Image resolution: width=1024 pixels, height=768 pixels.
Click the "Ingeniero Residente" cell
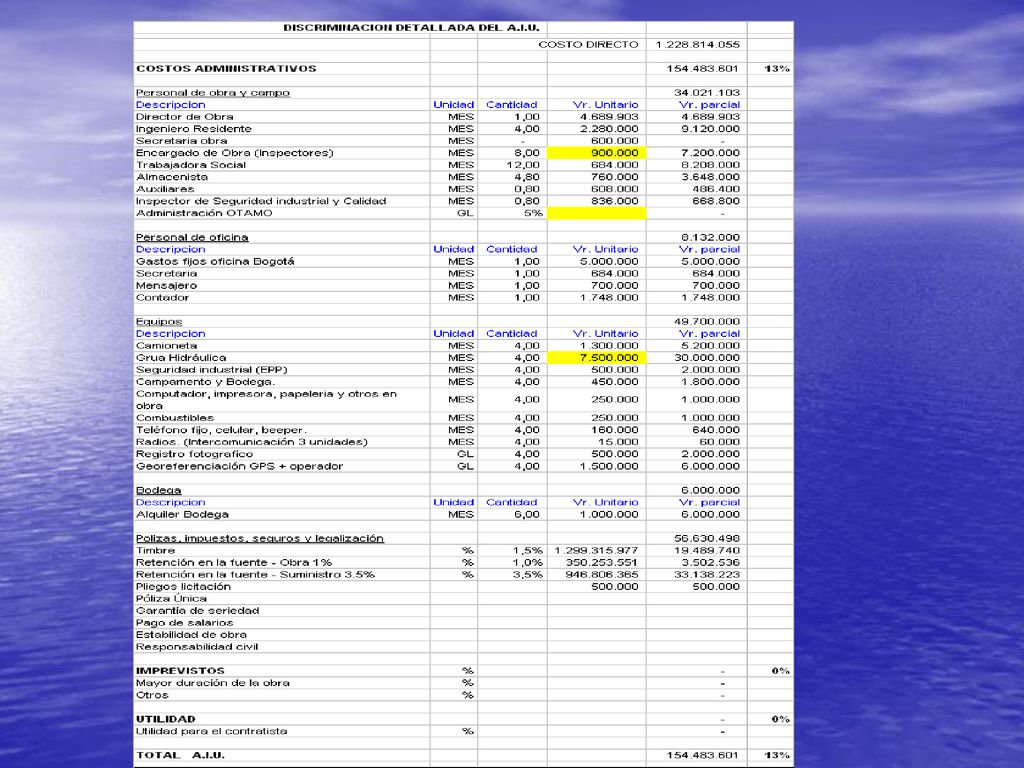coord(193,129)
